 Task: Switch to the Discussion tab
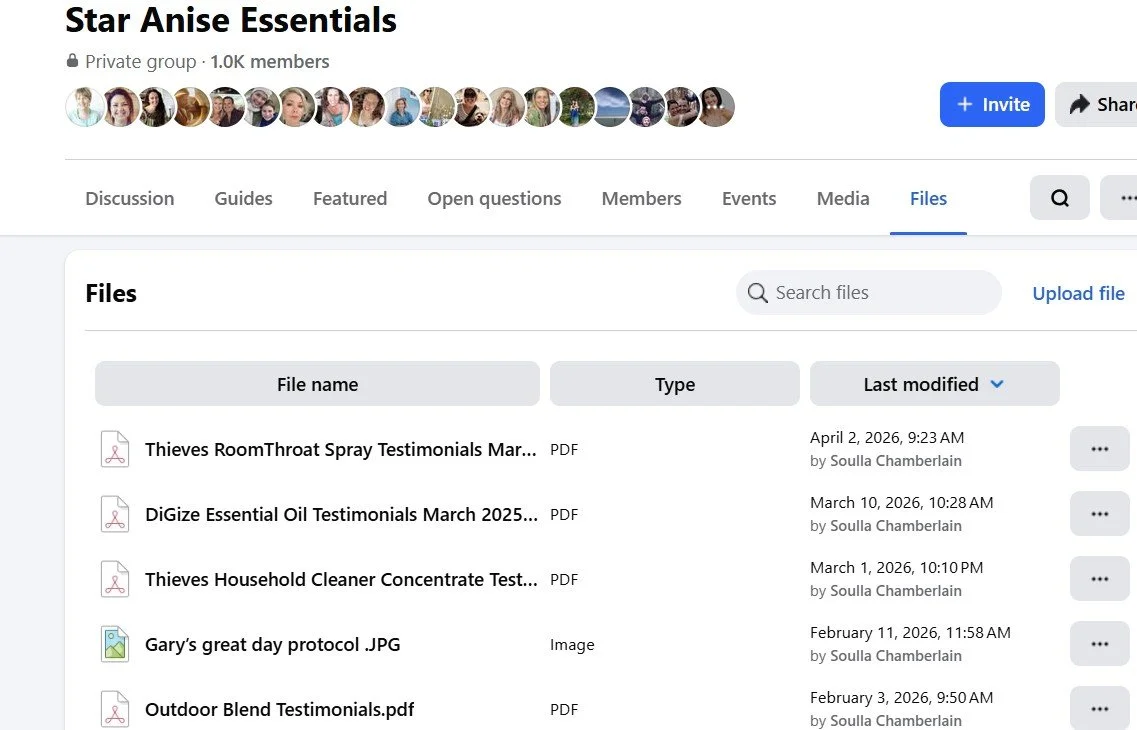click(130, 199)
